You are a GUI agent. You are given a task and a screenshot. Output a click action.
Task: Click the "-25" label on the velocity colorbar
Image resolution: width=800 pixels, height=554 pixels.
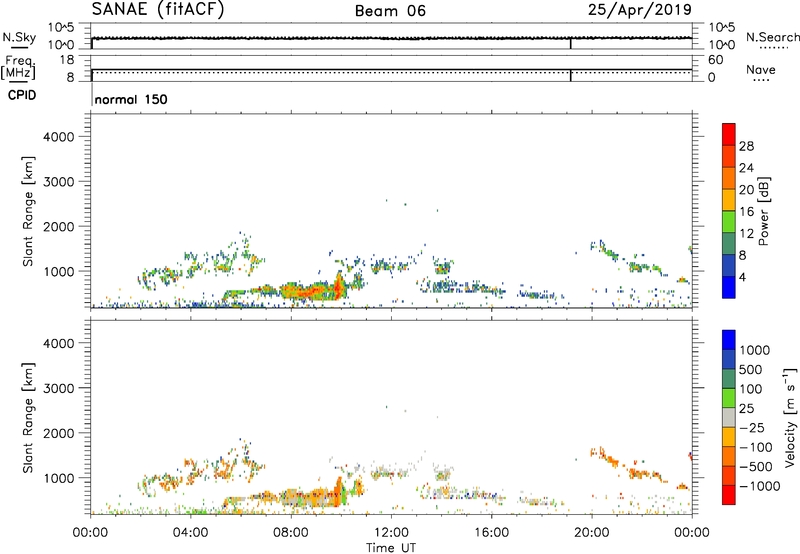752,428
